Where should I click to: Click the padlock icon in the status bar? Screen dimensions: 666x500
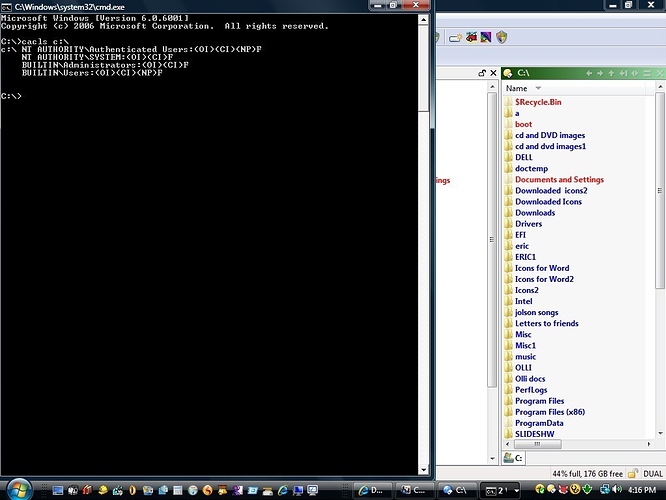(633, 473)
